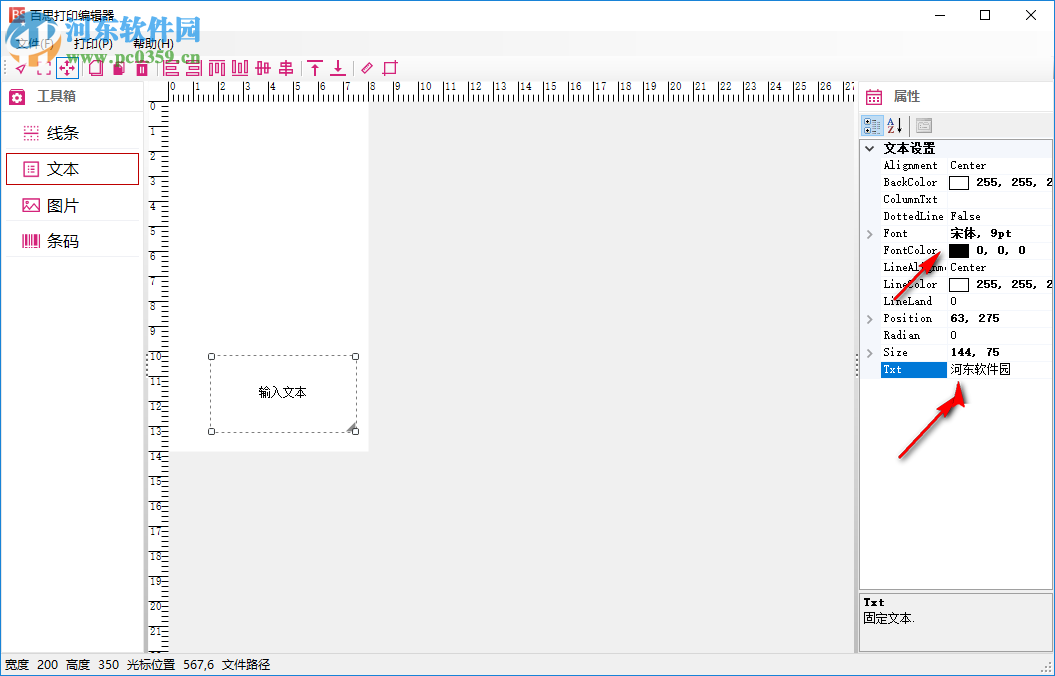Viewport: 1055px width, 676px height.
Task: Select the 线条 line tool
Action: point(72,133)
